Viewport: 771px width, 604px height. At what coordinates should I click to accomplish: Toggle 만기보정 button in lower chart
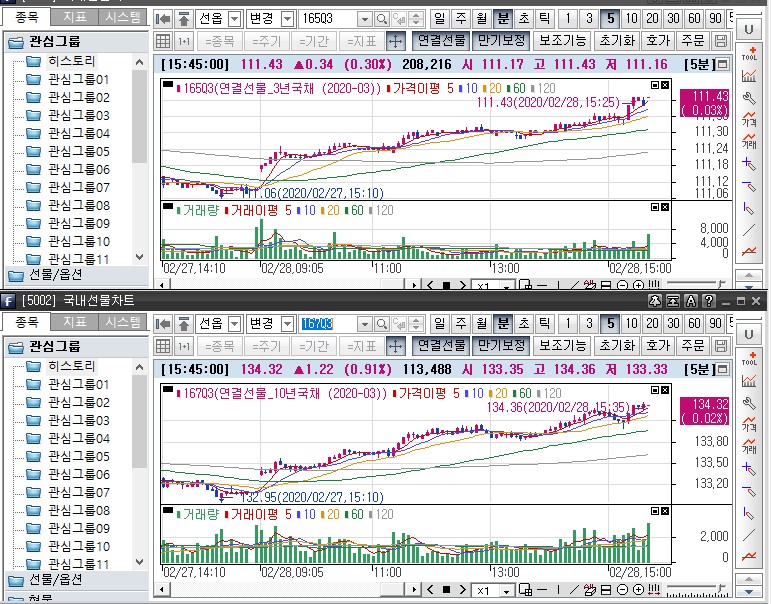click(x=501, y=346)
